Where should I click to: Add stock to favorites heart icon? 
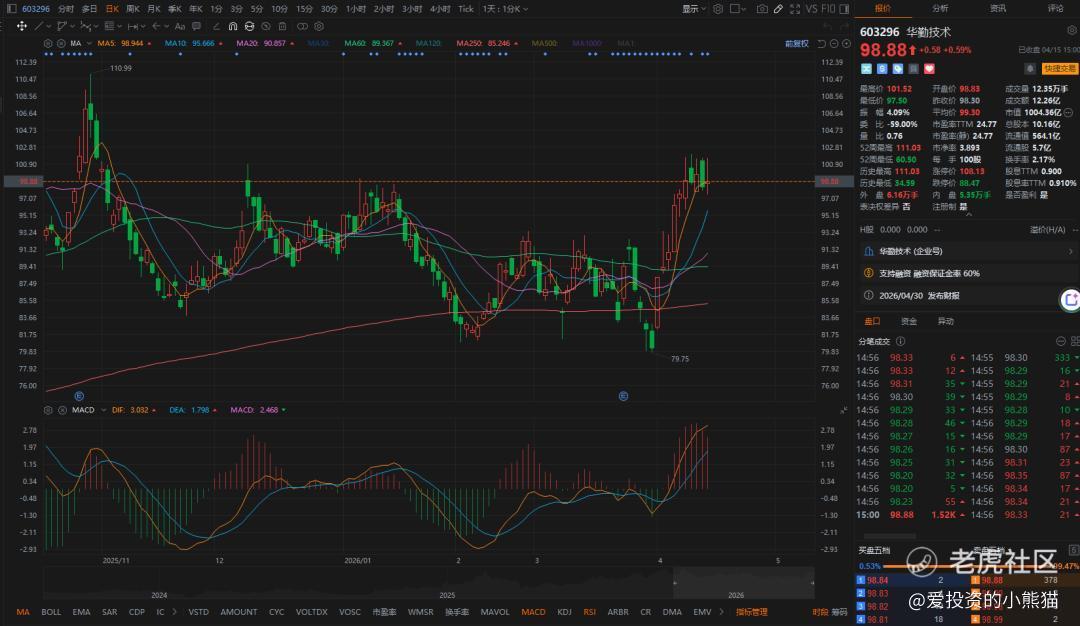[929, 69]
